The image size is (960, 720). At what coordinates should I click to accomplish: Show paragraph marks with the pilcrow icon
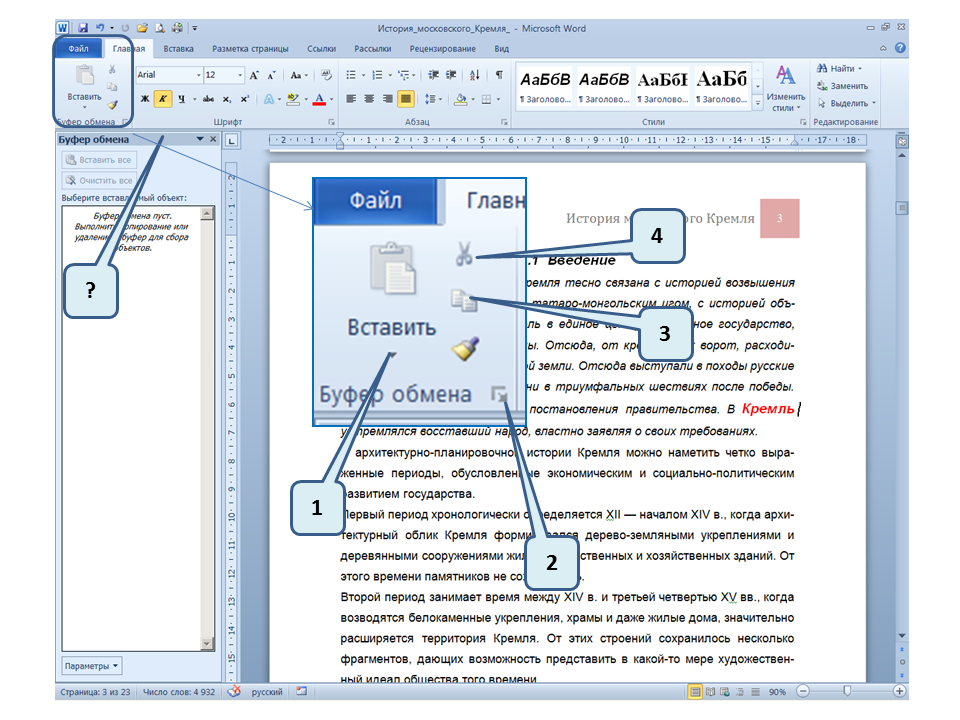pyautogui.click(x=499, y=75)
